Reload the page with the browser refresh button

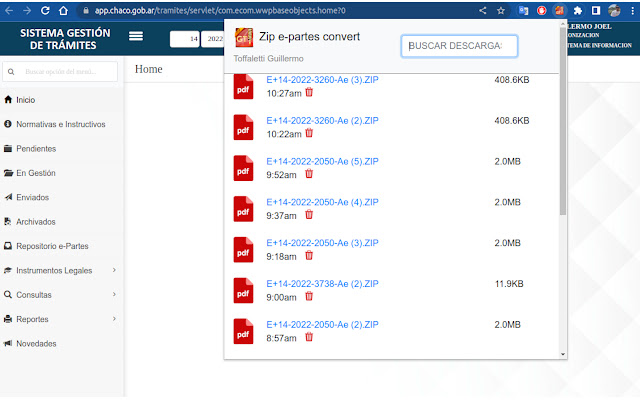[x=45, y=11]
